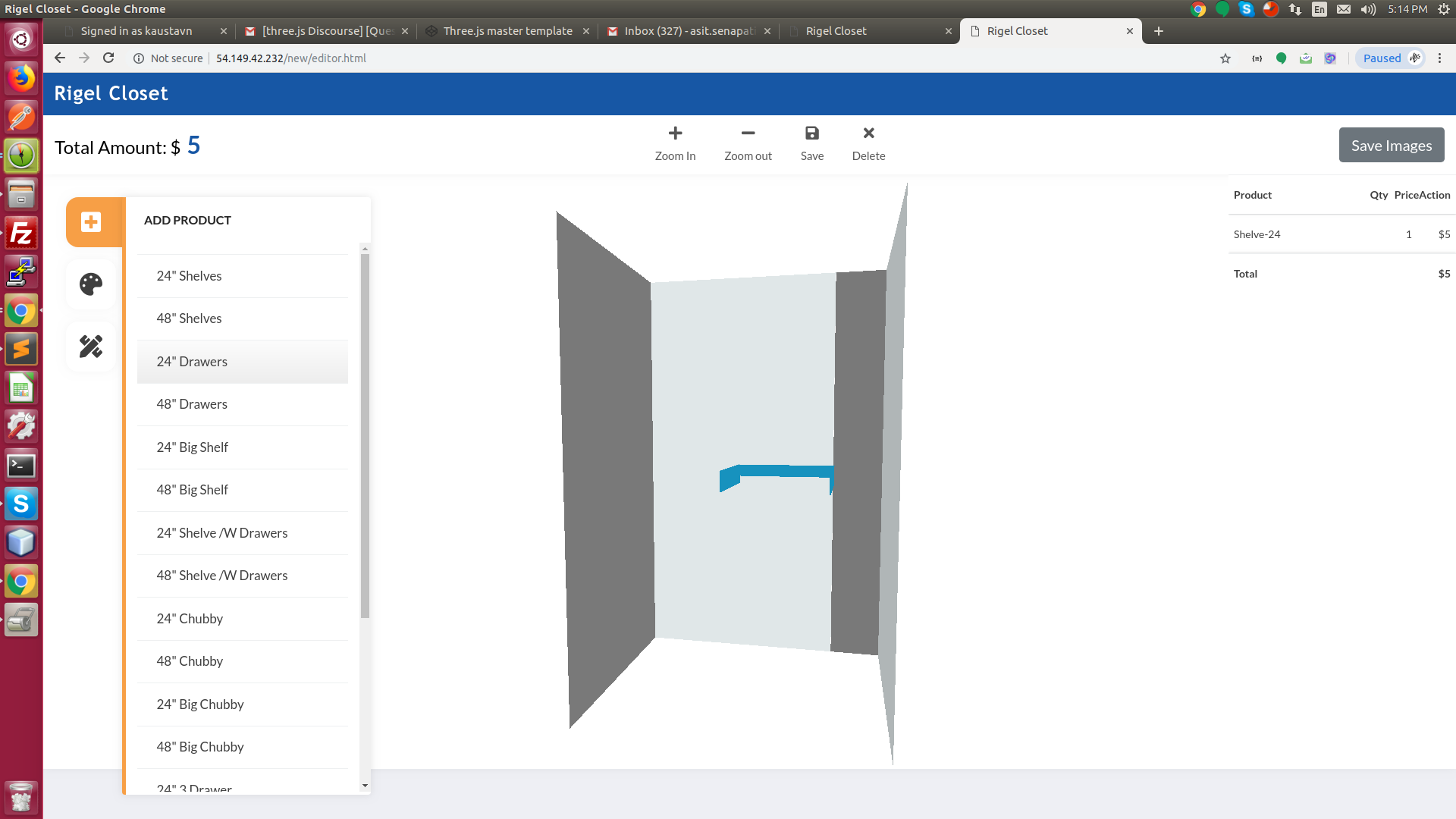
Task: Click the Save Images button
Action: pyautogui.click(x=1392, y=145)
